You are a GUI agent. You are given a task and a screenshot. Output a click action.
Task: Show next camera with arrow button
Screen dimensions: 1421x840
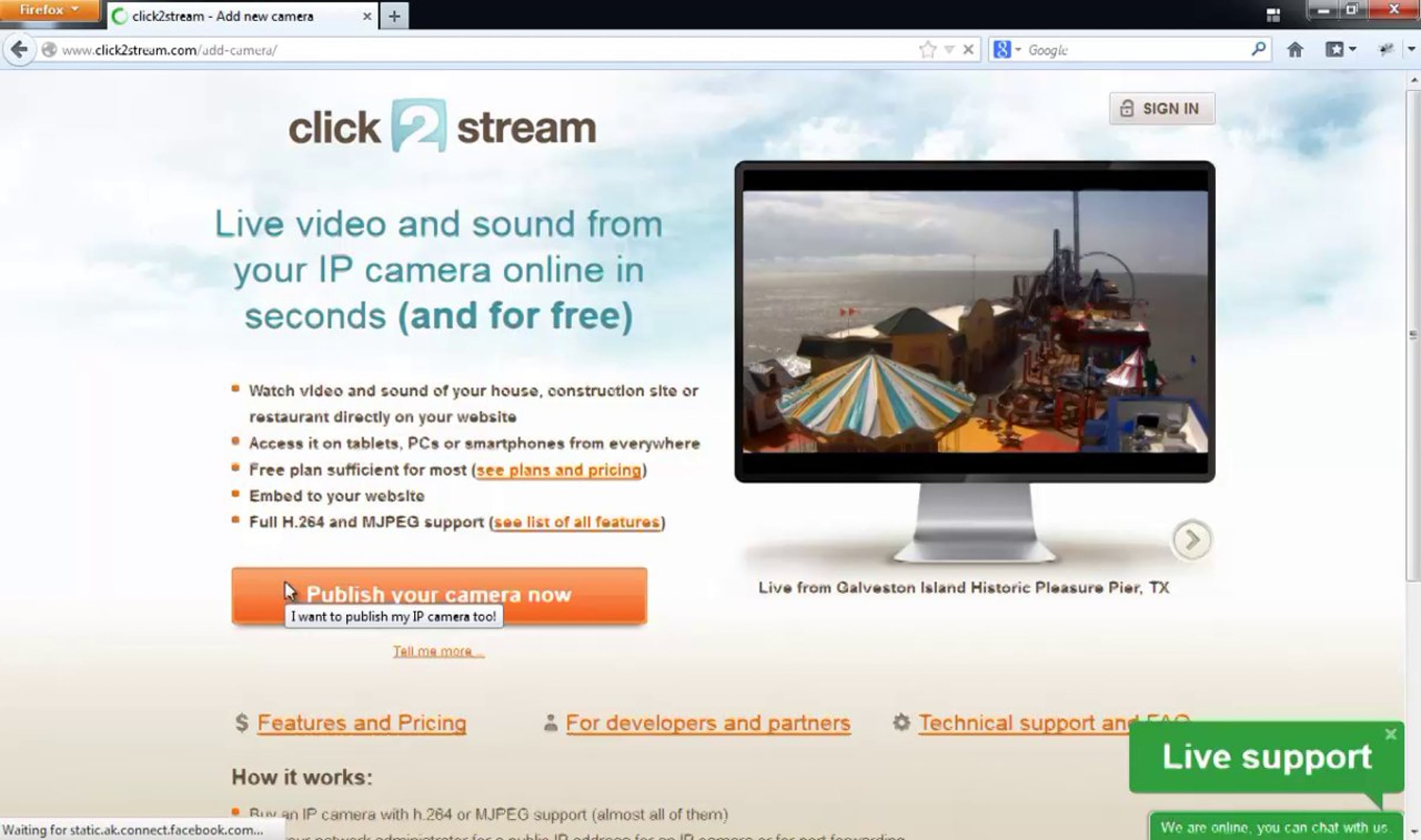[1192, 539]
